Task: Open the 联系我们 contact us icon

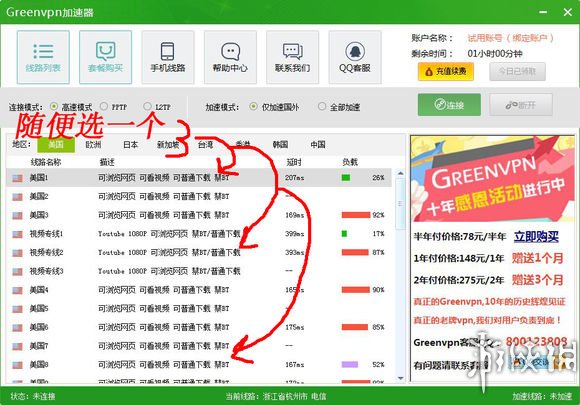Action: [x=292, y=57]
